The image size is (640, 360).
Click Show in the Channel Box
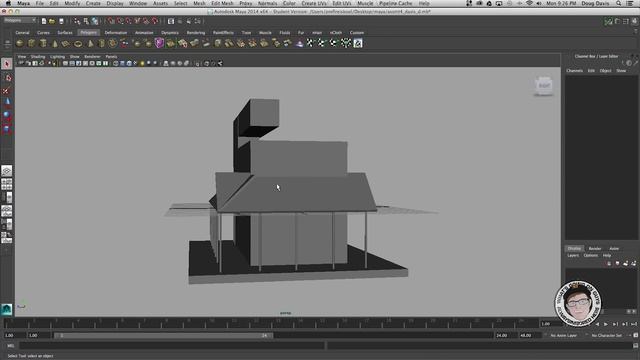pyautogui.click(x=621, y=71)
